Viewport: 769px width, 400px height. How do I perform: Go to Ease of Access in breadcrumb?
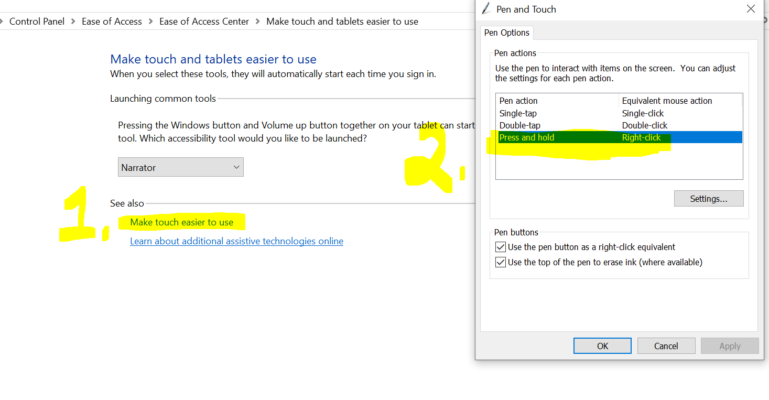point(111,22)
